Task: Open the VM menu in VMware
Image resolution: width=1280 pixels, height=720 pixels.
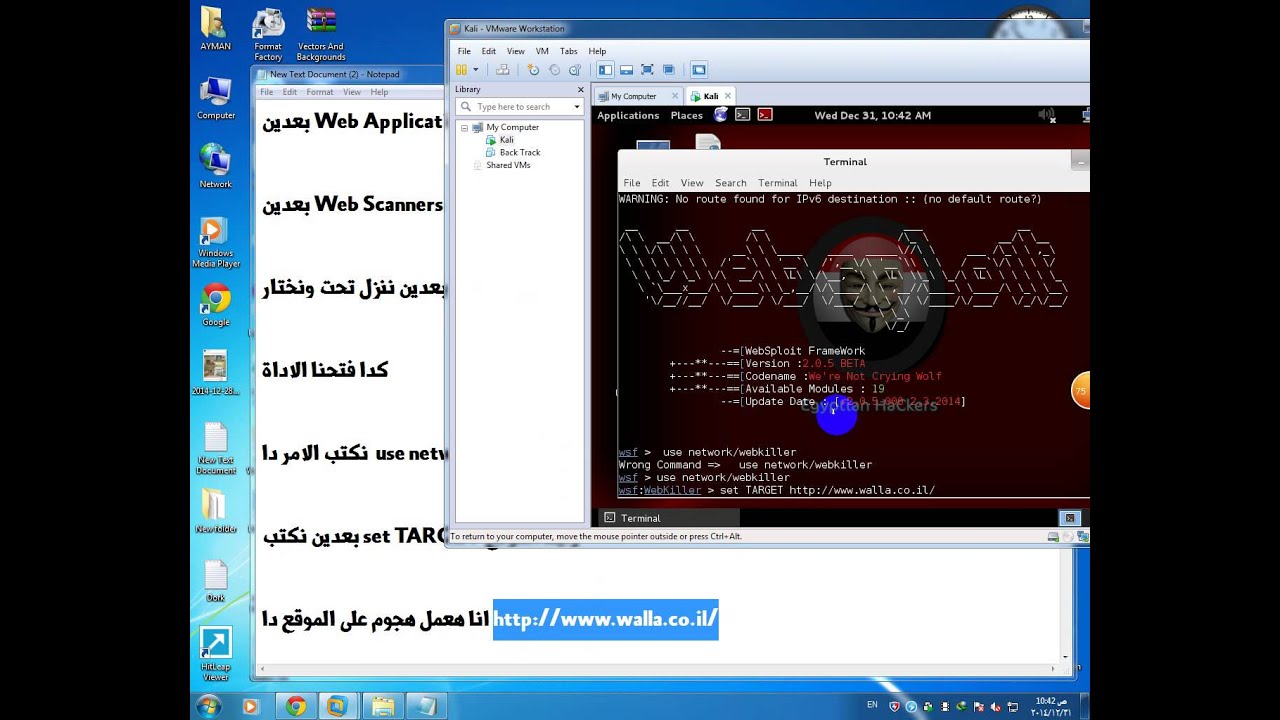Action: (x=542, y=51)
